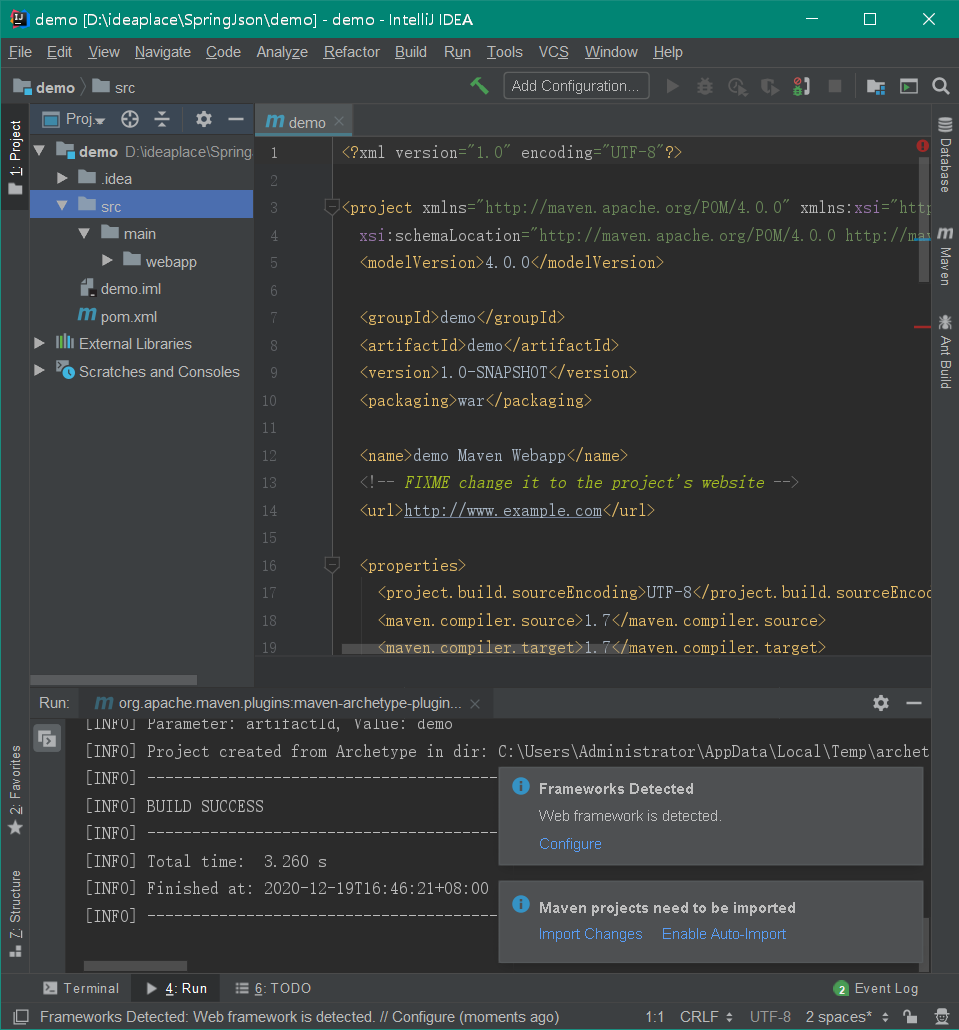Image resolution: width=959 pixels, height=1030 pixels.
Task: Expand the webapp folder arrow
Action: pyautogui.click(x=107, y=261)
